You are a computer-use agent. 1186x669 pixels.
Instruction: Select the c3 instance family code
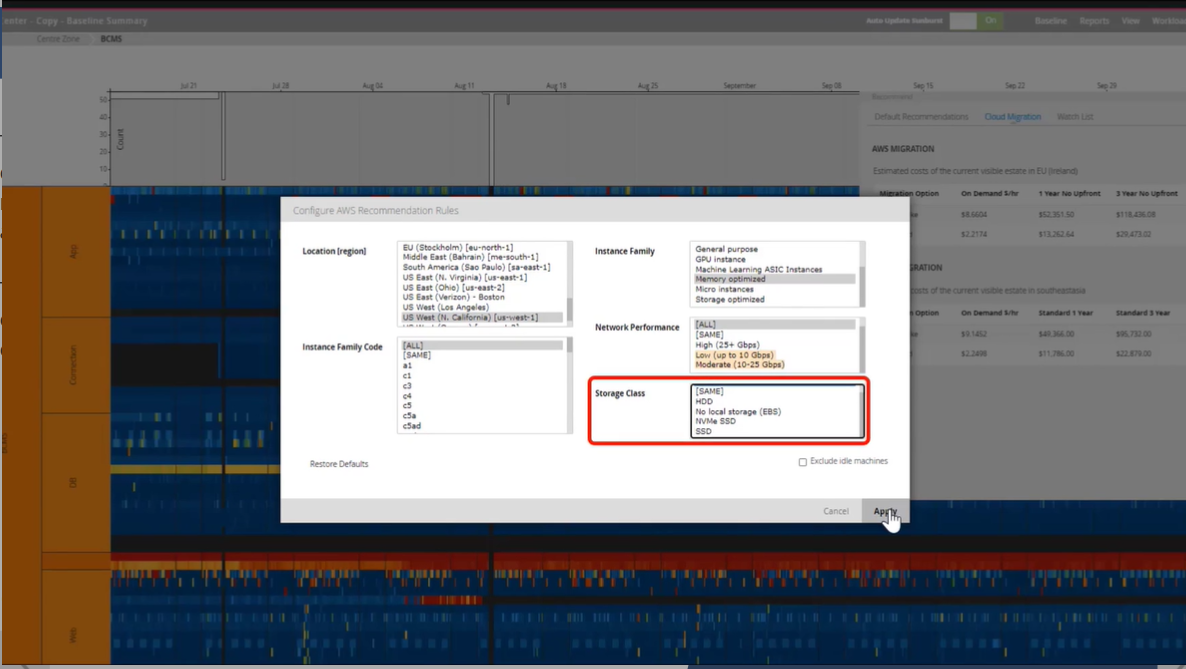point(407,386)
